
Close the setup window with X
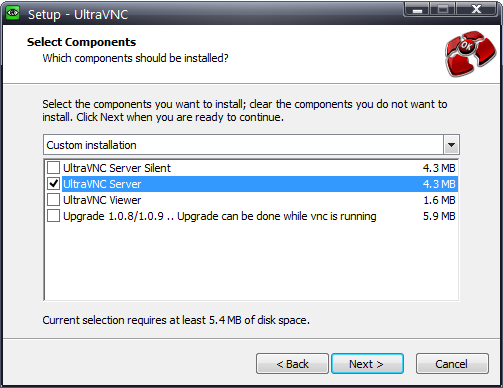[476, 9]
